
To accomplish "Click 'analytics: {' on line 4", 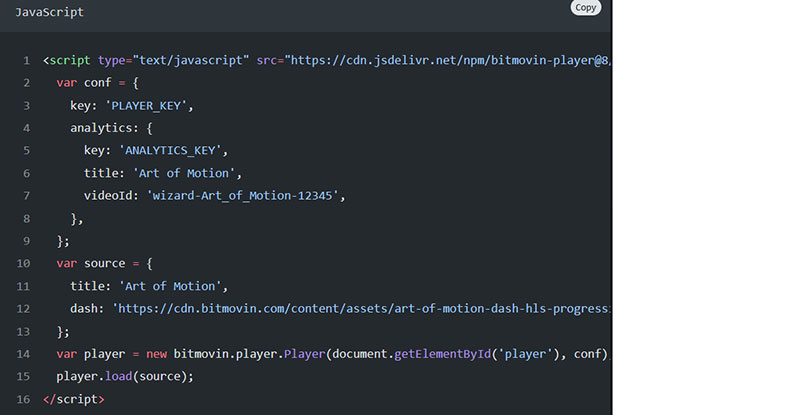I will (111, 128).
